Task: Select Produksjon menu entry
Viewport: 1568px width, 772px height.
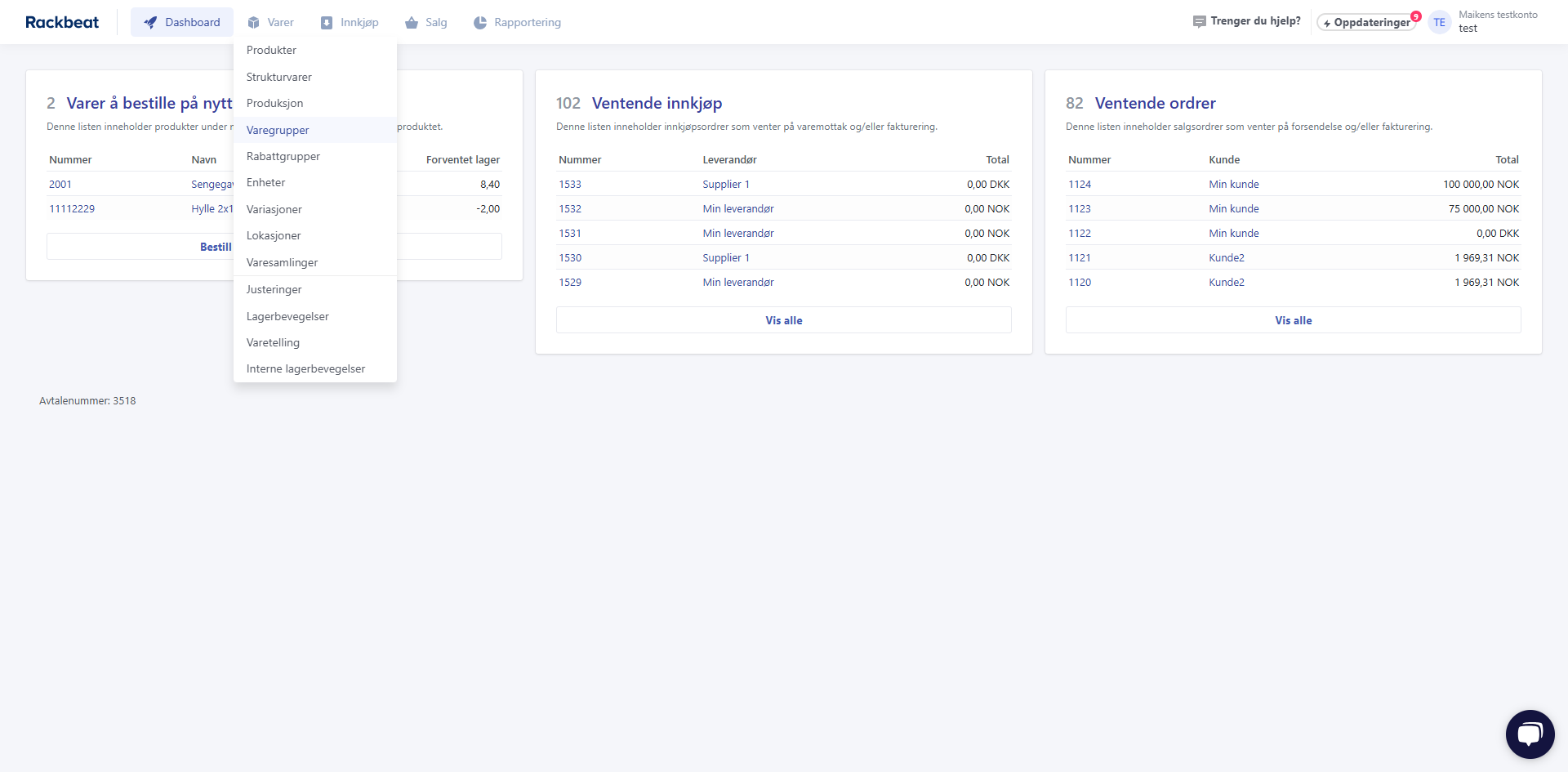Action: 315,103
